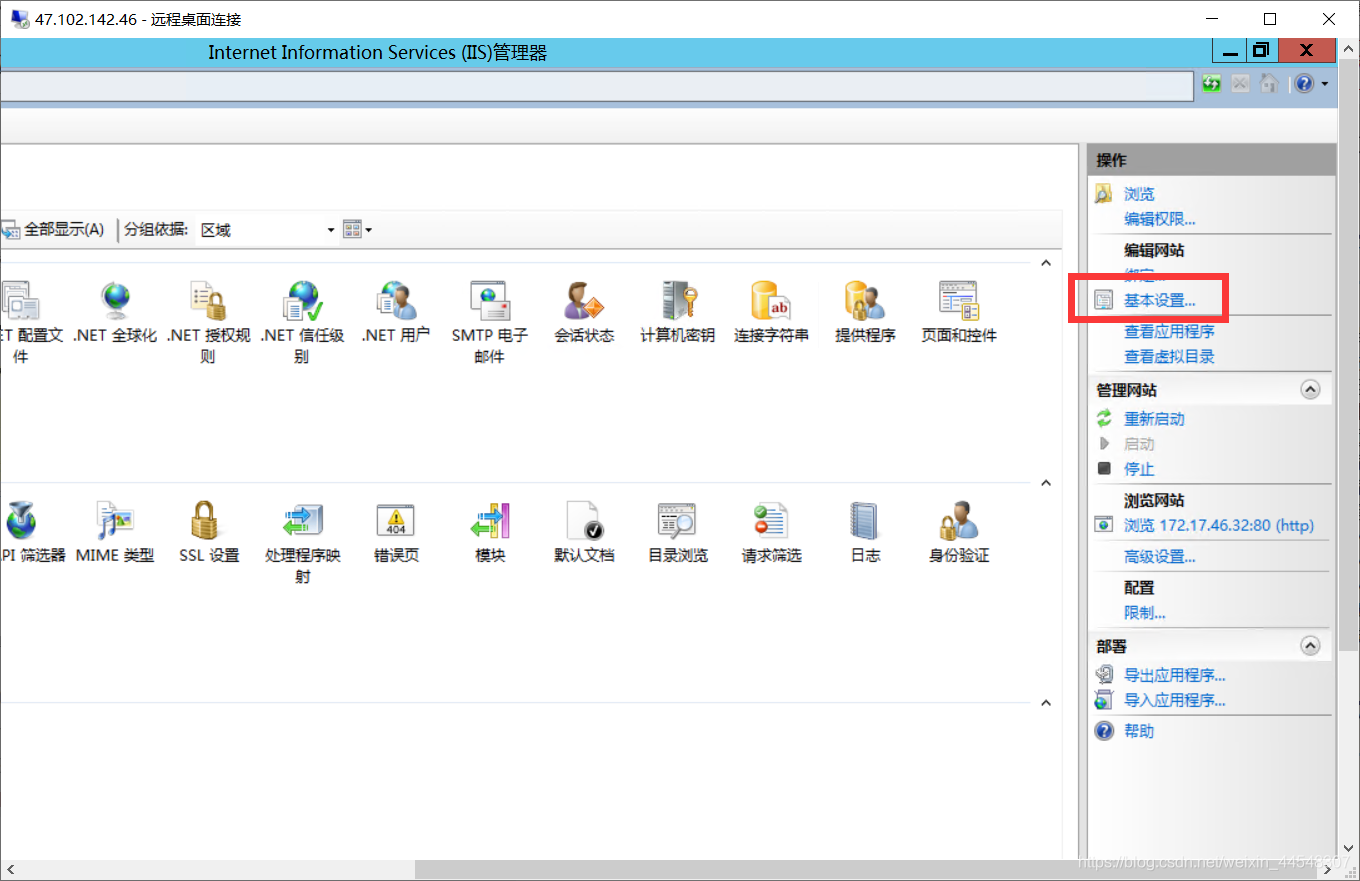This screenshot has width=1360, height=881.
Task: Open the 分组依据 区域 dropdown
Action: [267, 230]
